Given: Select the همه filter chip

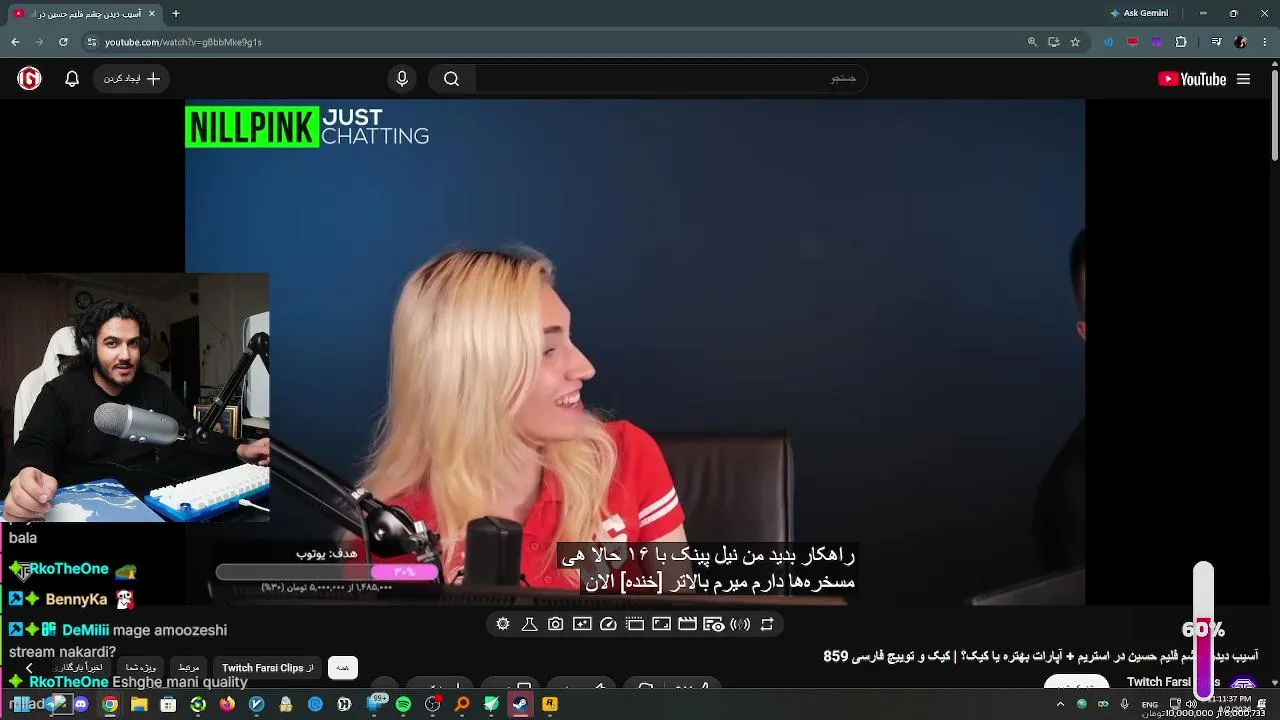Looking at the screenshot, I should [x=343, y=667].
